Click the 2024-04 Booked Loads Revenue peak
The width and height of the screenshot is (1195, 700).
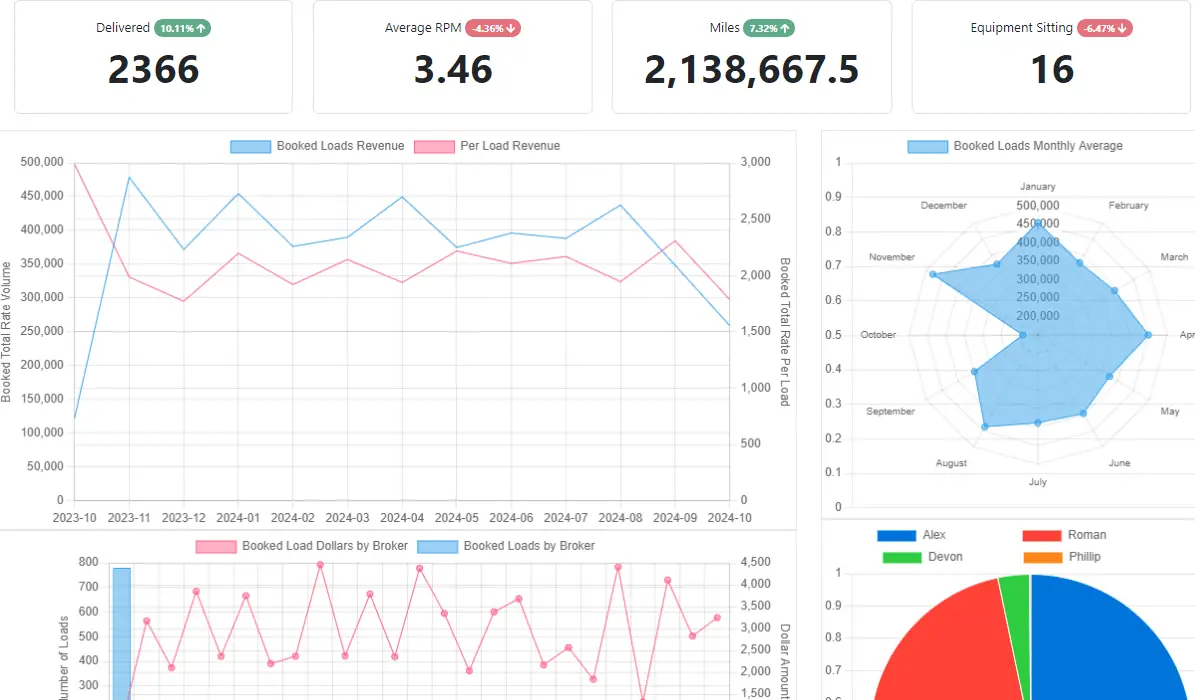coord(402,197)
